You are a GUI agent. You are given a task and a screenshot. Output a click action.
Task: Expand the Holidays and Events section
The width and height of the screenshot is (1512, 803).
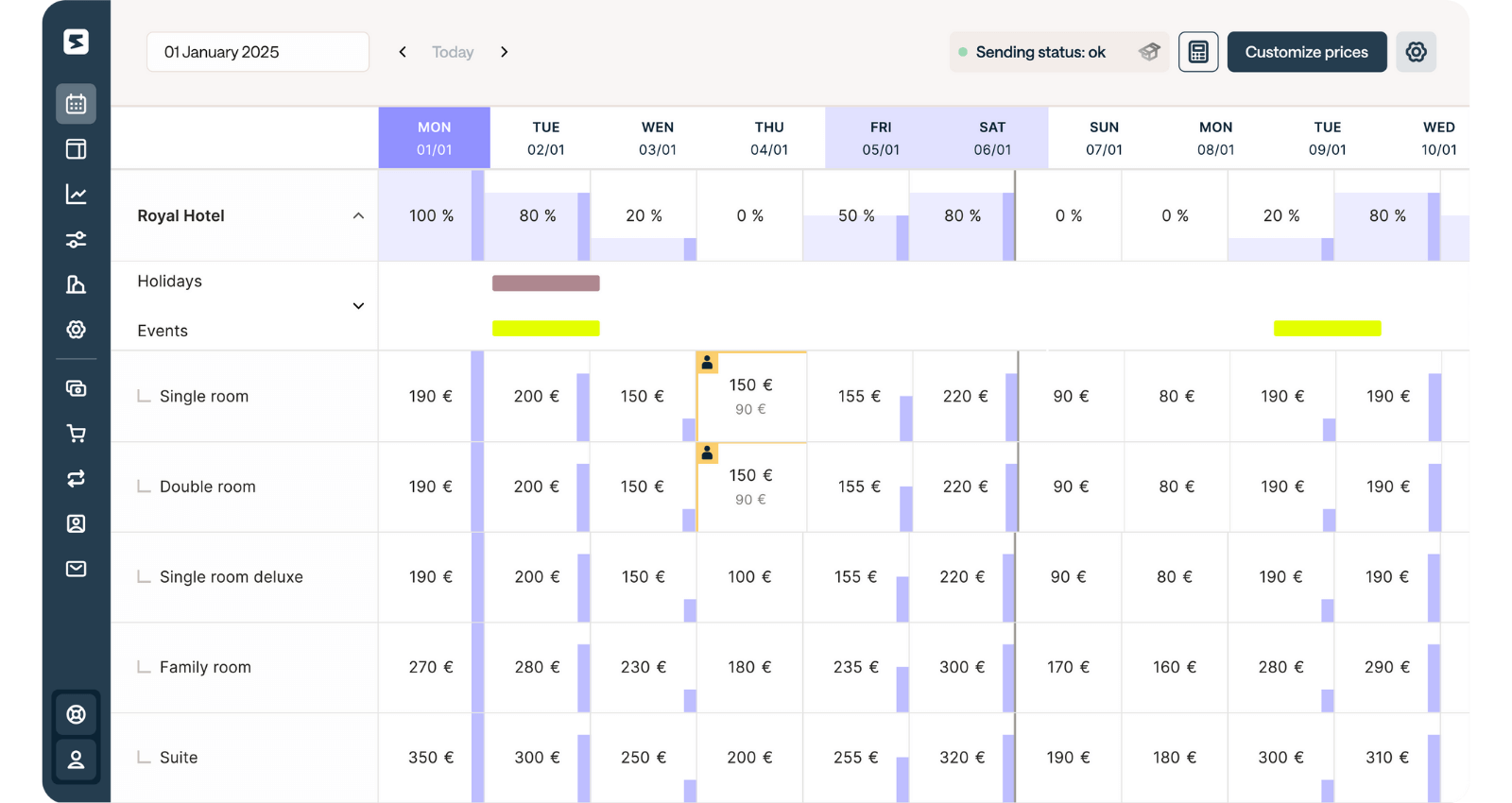point(358,306)
